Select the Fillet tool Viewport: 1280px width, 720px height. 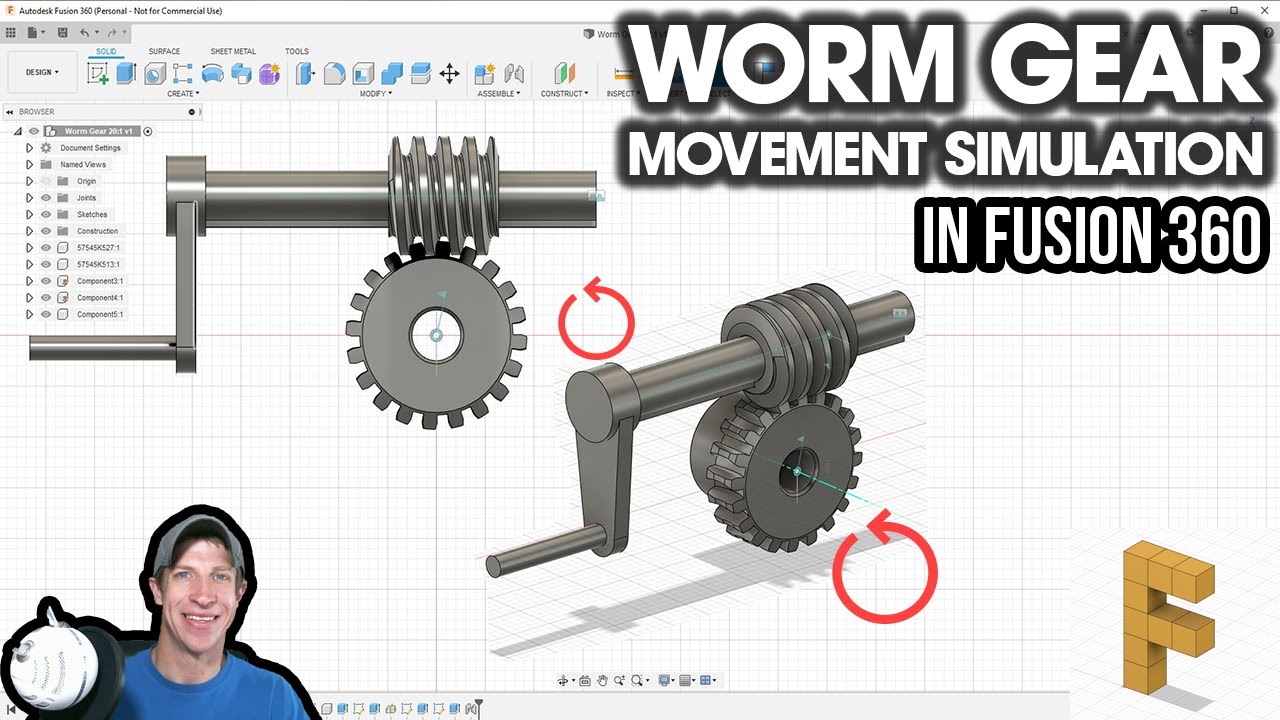(334, 73)
